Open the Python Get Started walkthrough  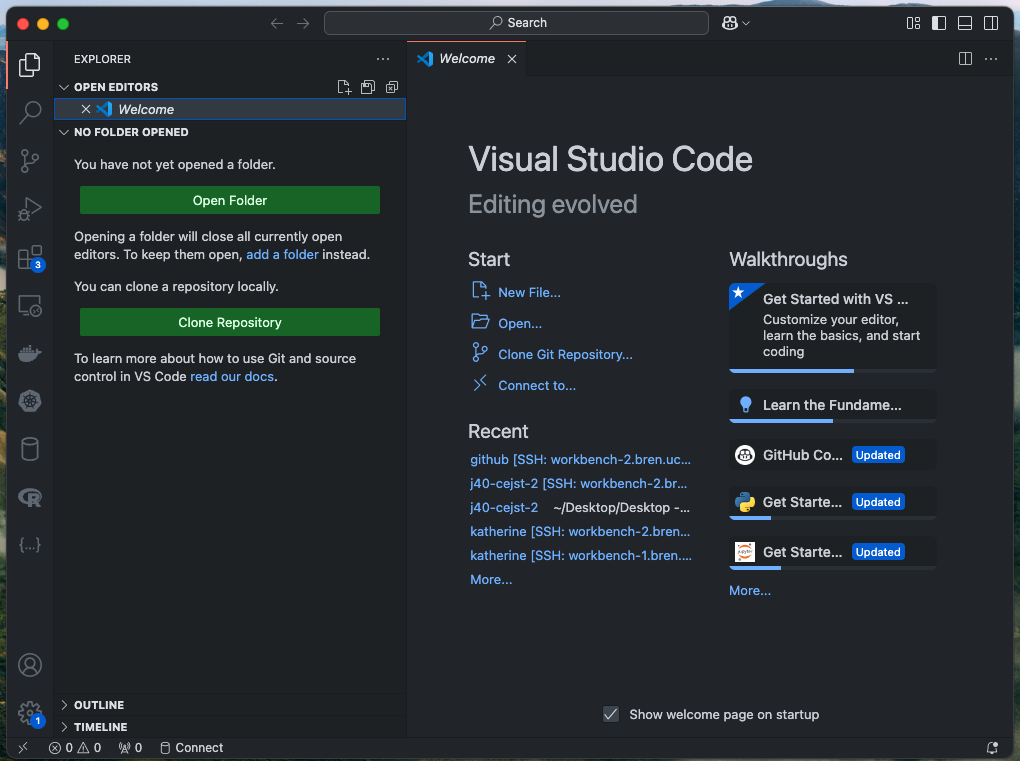pos(833,502)
